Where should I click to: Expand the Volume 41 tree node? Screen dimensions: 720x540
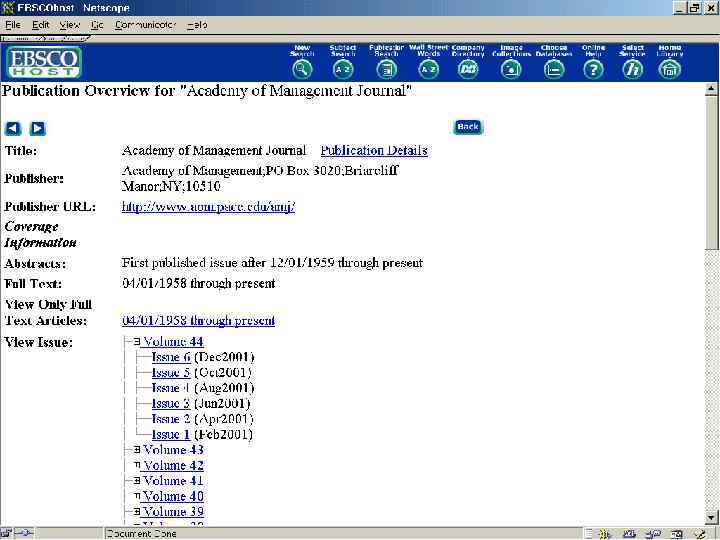[136, 481]
